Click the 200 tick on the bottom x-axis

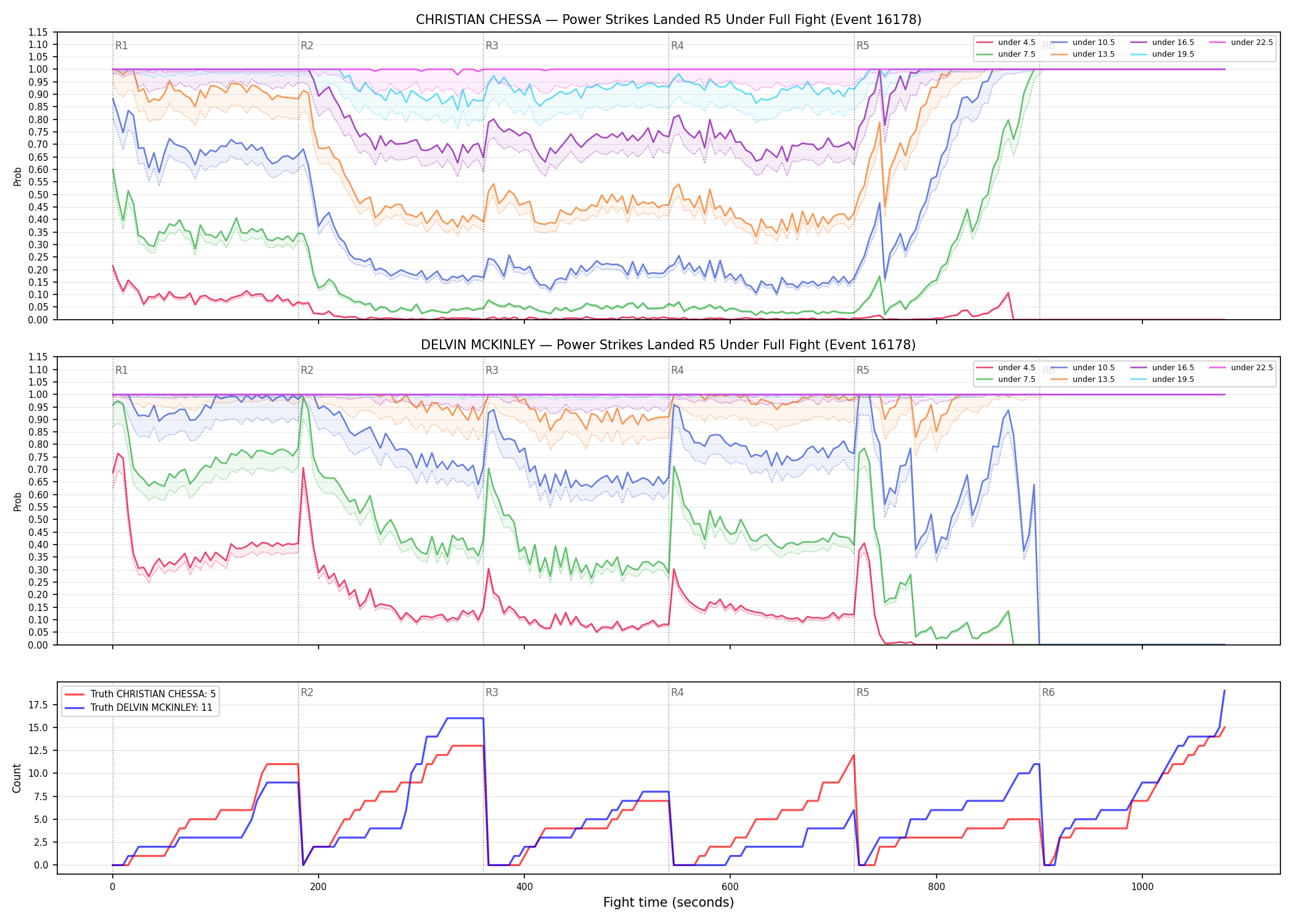click(x=318, y=886)
